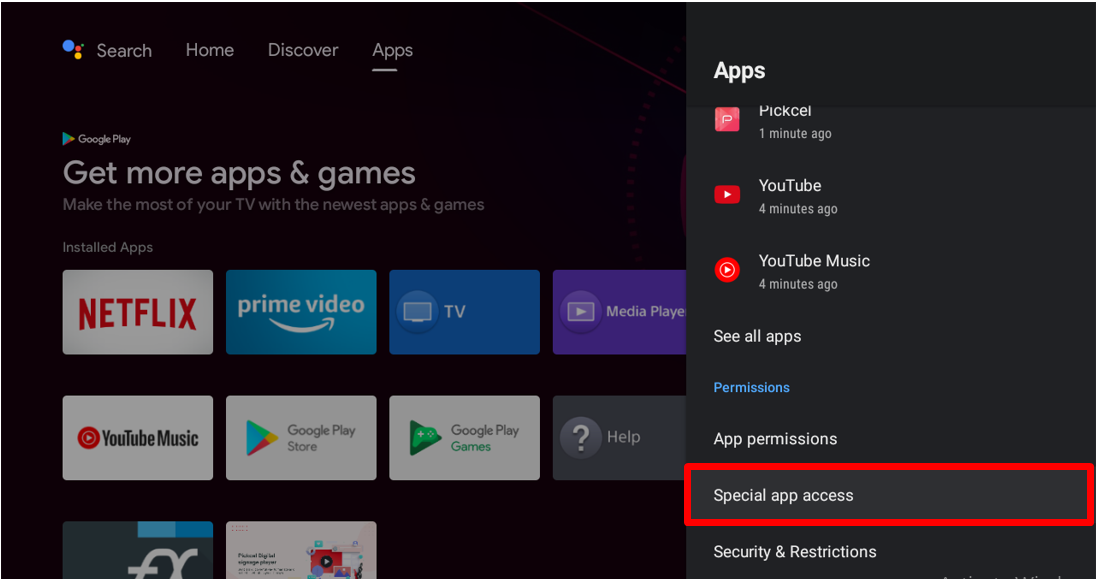The image size is (1098, 579).
Task: Launch Prime Video from installed apps
Action: 300,312
